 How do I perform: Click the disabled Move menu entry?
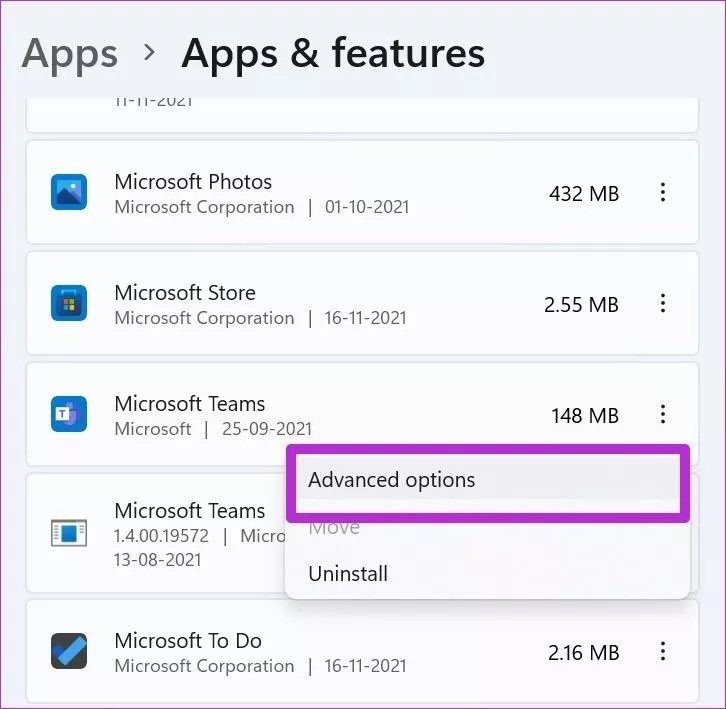click(334, 527)
